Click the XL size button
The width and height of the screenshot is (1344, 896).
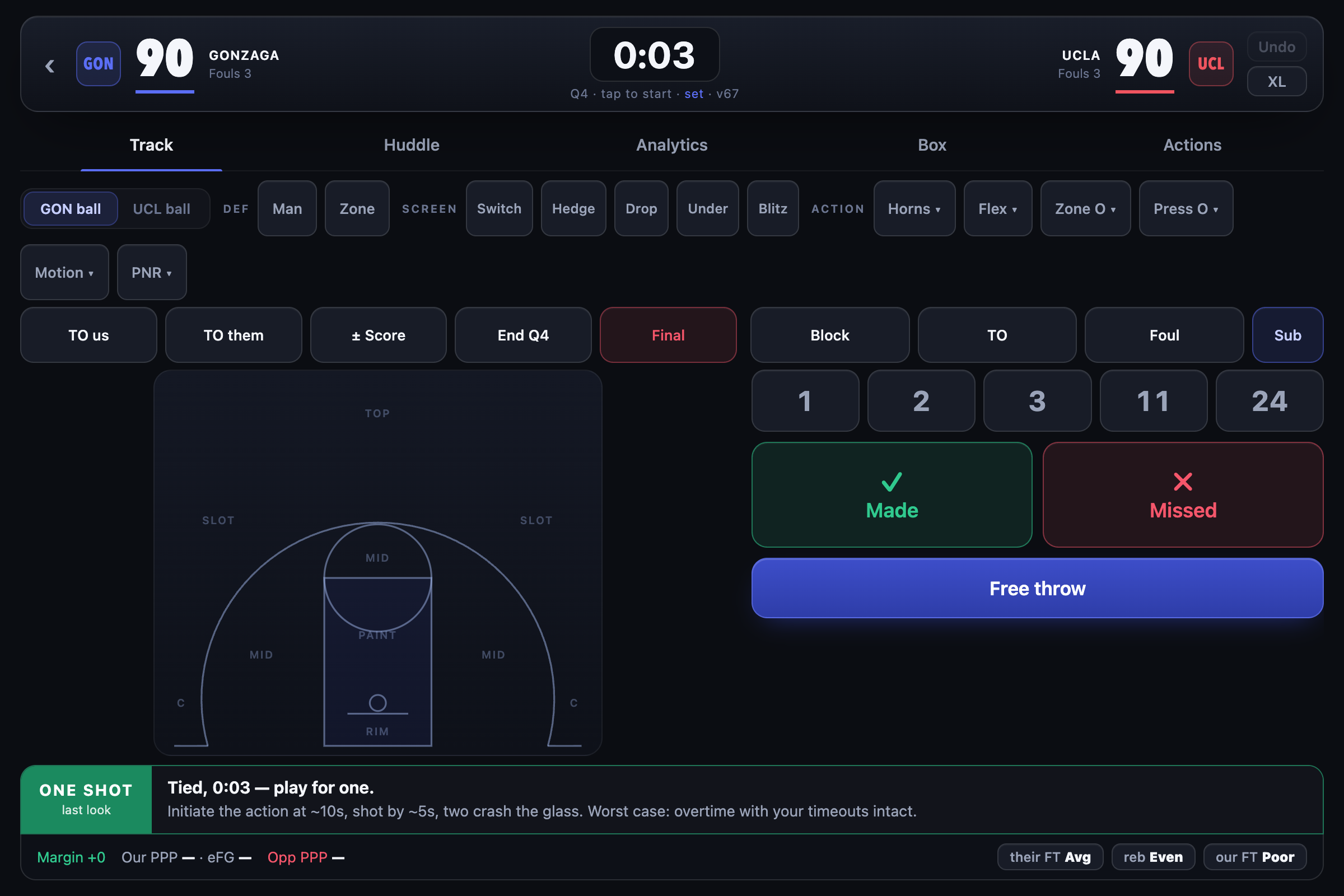coord(1277,81)
